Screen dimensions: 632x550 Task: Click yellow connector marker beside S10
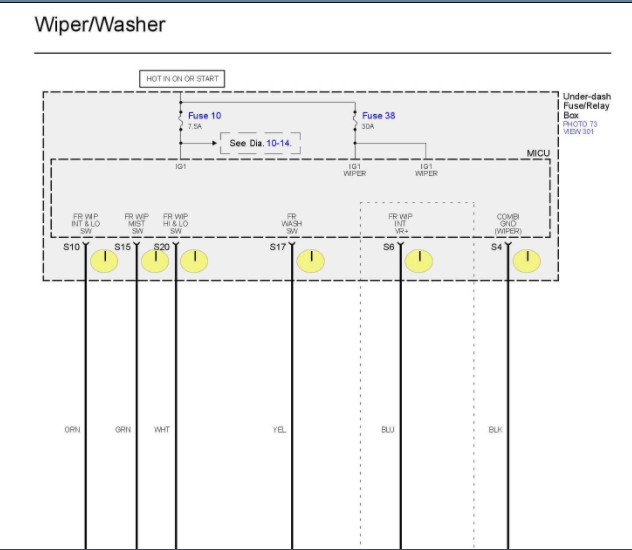[104, 261]
